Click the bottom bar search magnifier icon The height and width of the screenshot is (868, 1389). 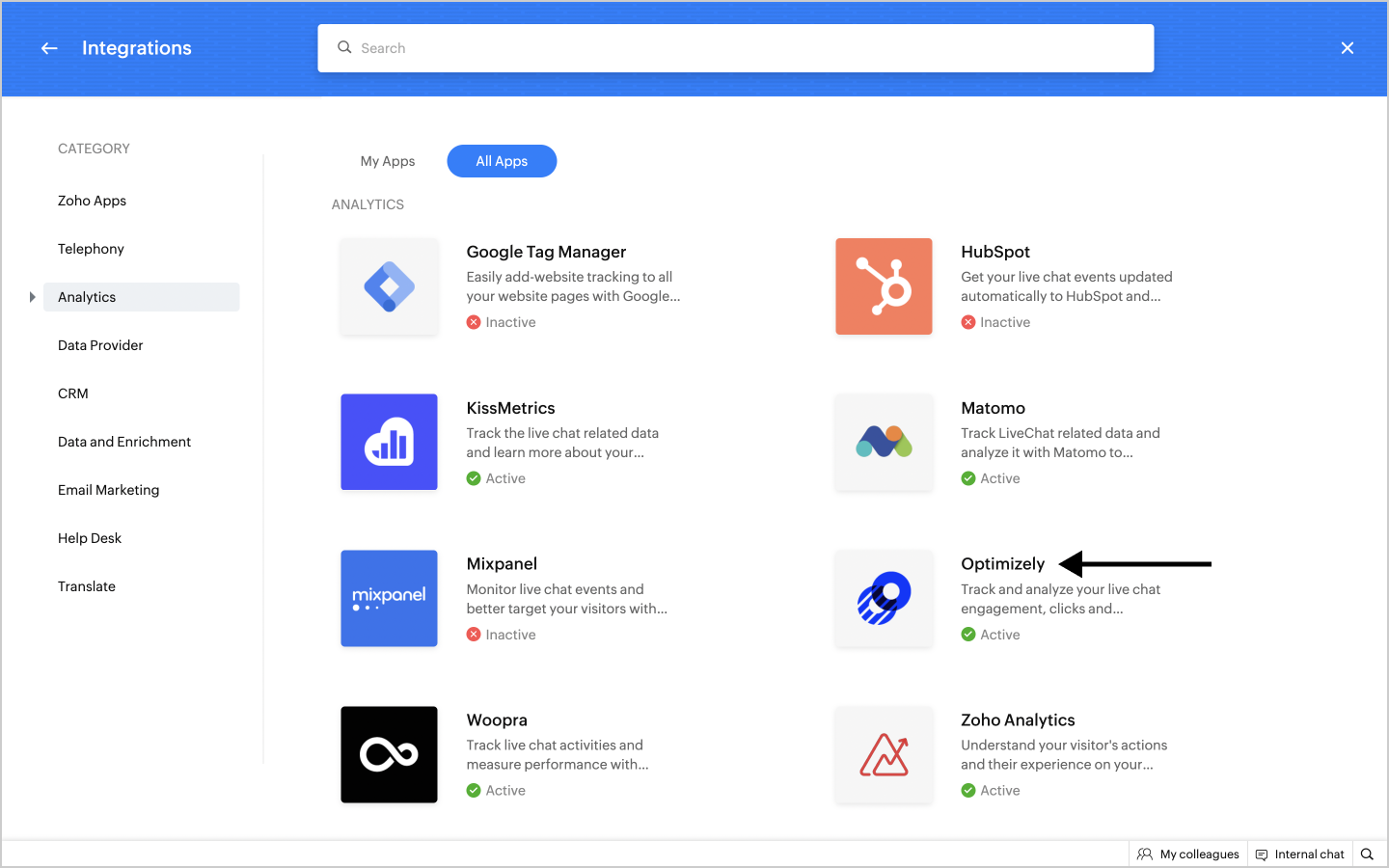coord(1367,854)
